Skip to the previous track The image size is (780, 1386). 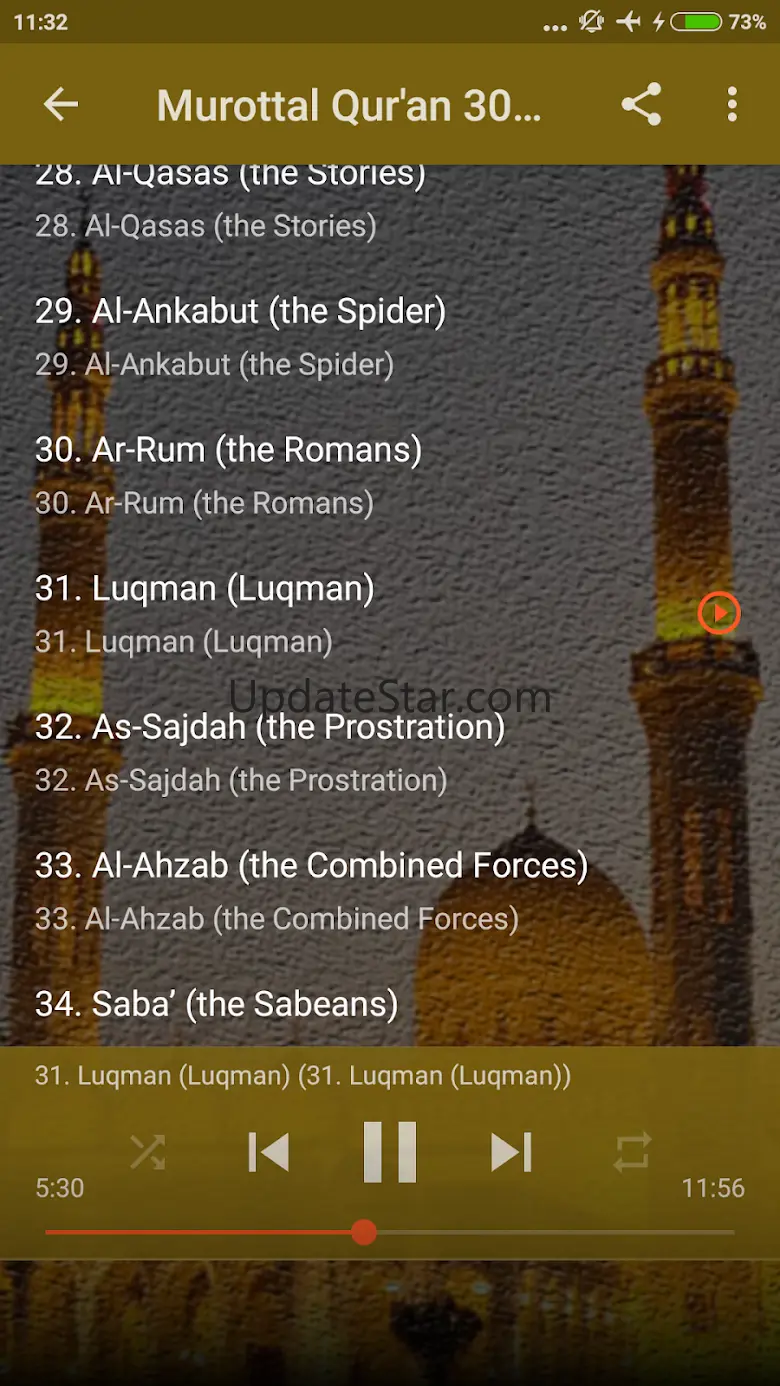pos(269,1152)
